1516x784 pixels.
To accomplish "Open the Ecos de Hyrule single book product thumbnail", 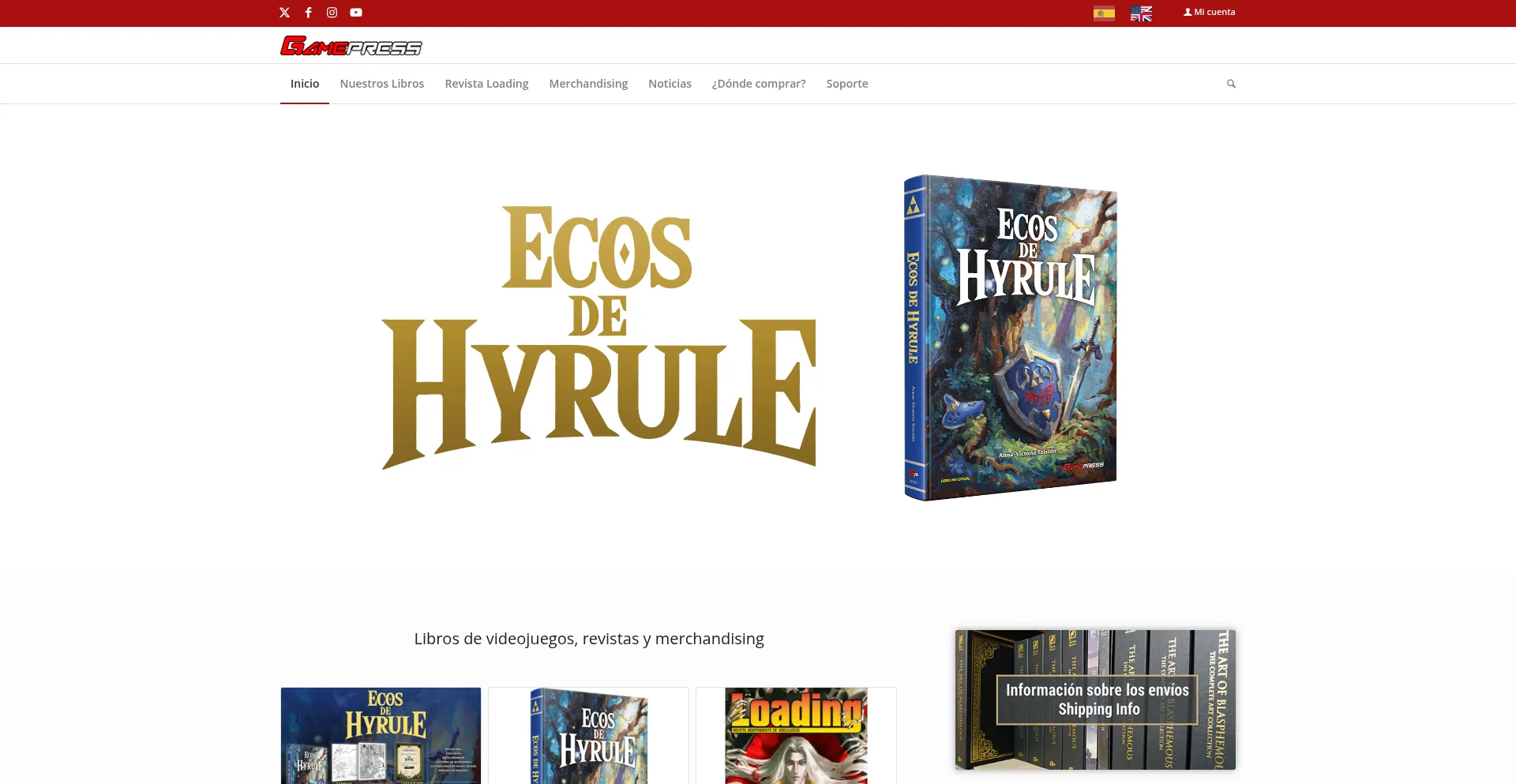I will 588,736.
